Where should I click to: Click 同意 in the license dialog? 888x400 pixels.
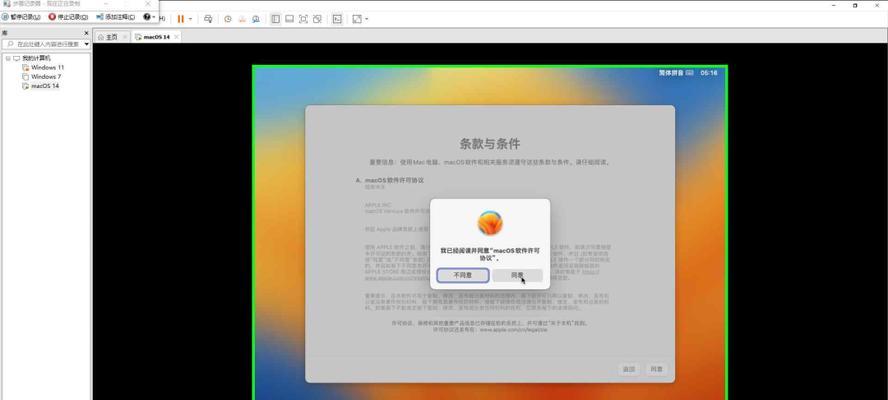click(517, 275)
